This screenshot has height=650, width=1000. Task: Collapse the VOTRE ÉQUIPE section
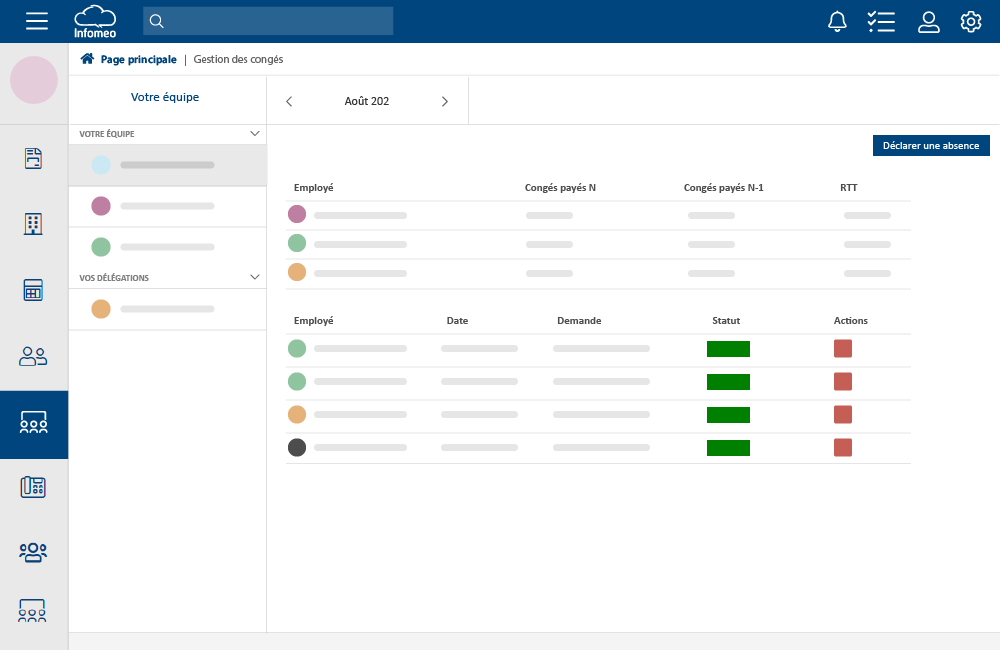click(x=254, y=133)
